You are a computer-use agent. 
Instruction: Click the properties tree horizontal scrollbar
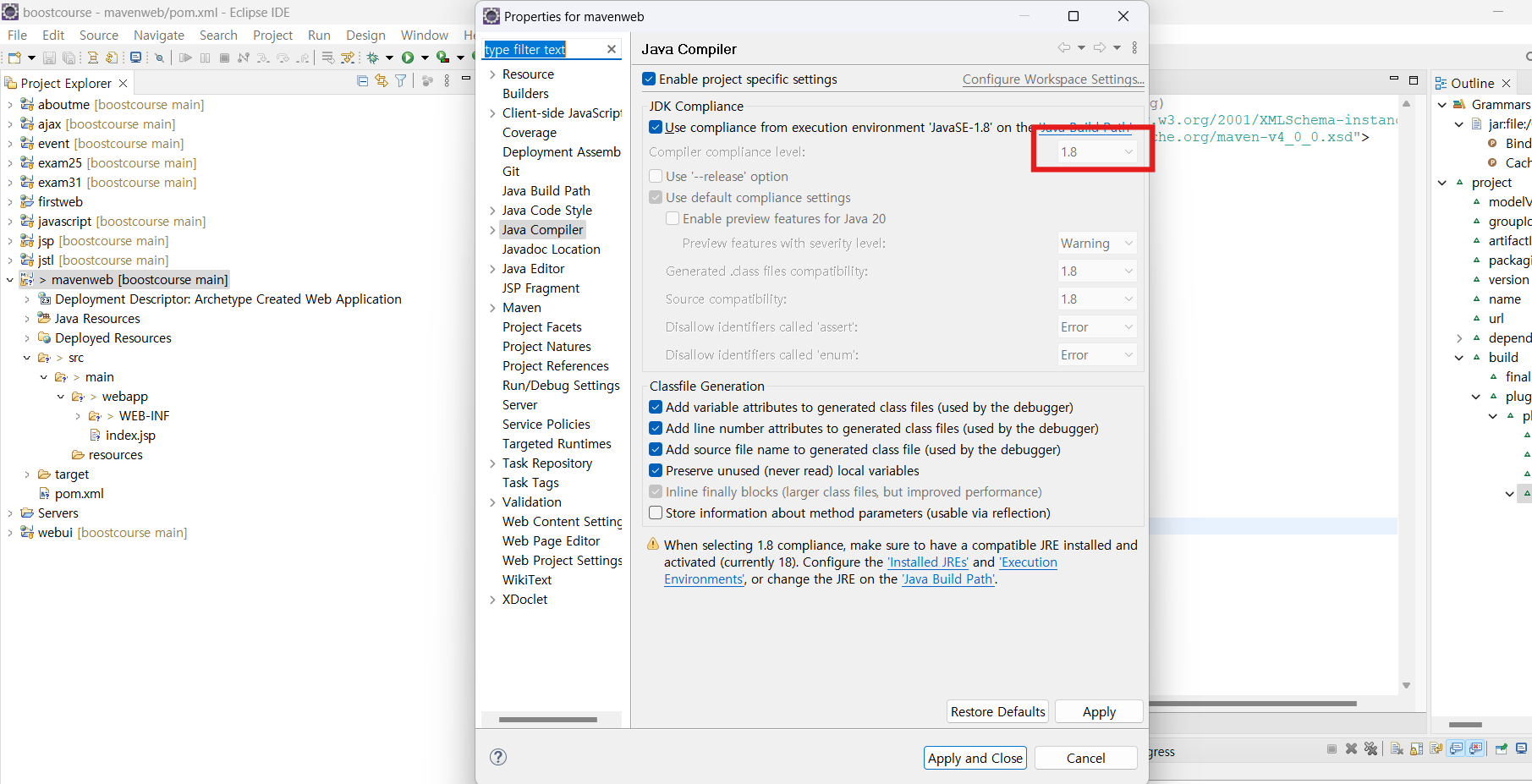(548, 720)
